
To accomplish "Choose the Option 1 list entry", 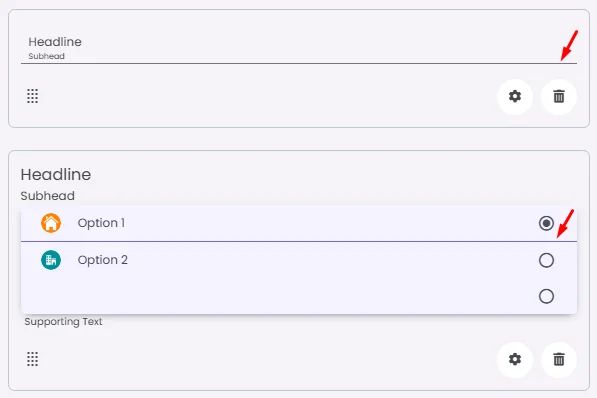I will tap(299, 223).
